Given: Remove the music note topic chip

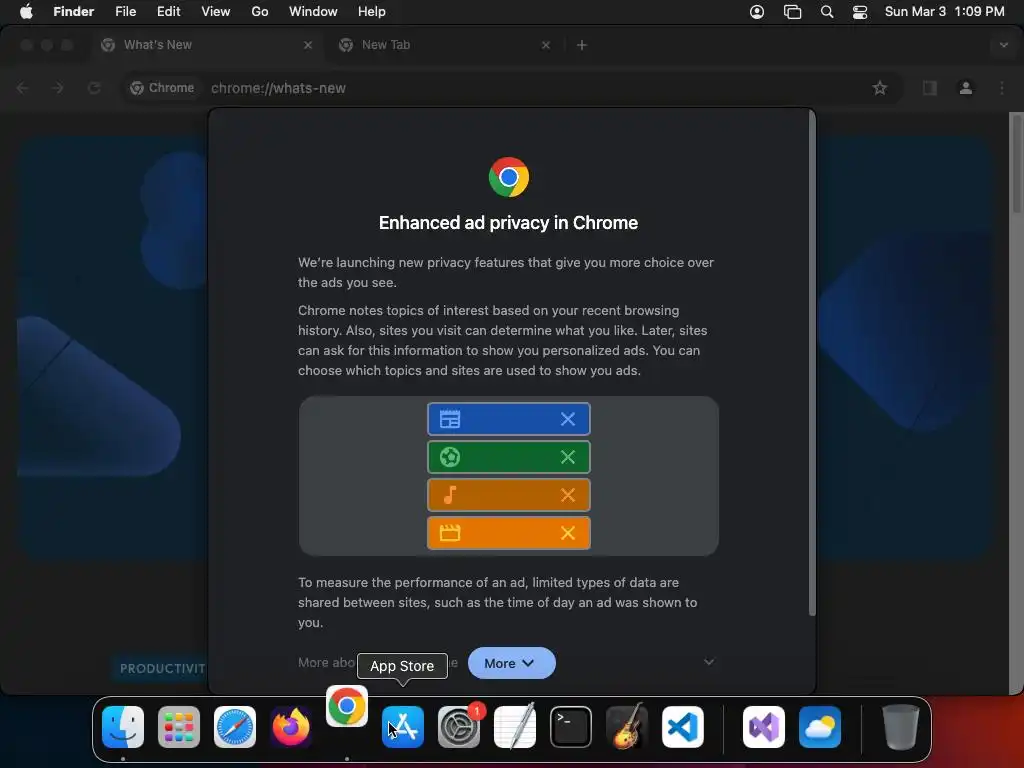Looking at the screenshot, I should (568, 494).
